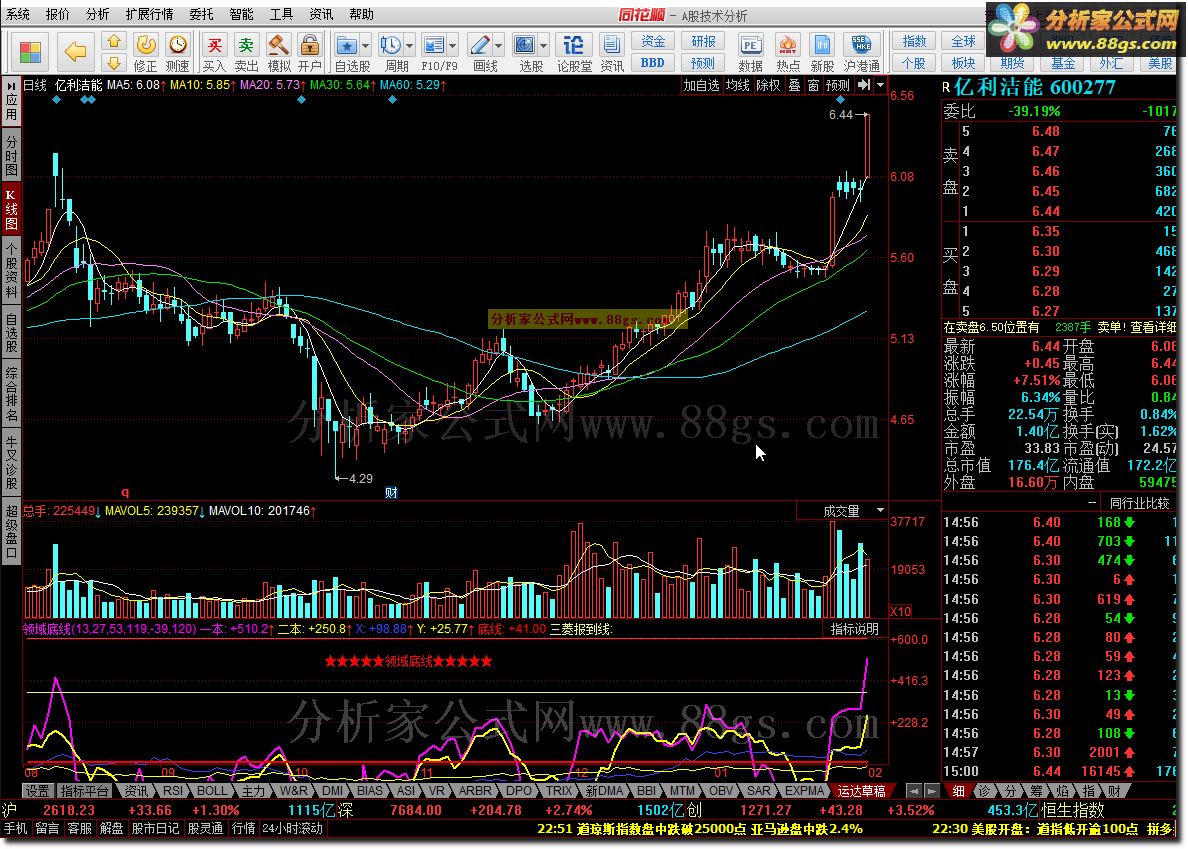Open the 资讯 news document icon
Image resolution: width=1188 pixels, height=849 pixels.
click(x=611, y=52)
